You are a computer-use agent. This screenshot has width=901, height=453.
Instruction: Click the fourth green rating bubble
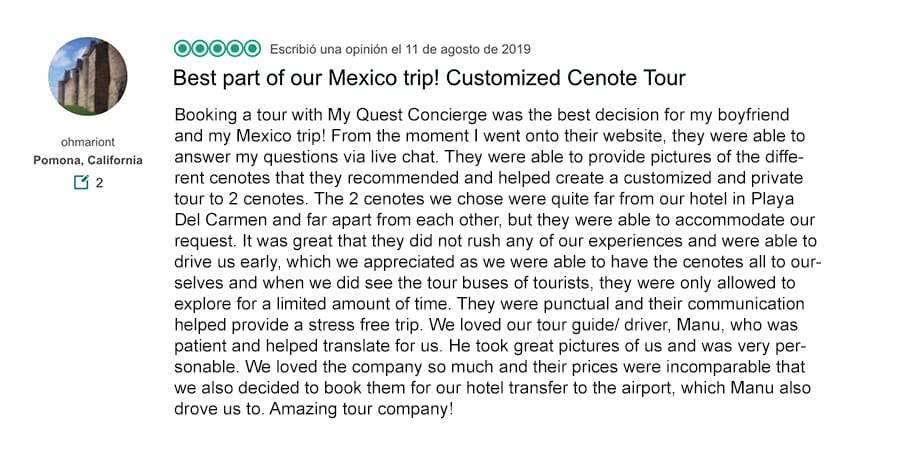pos(235,49)
